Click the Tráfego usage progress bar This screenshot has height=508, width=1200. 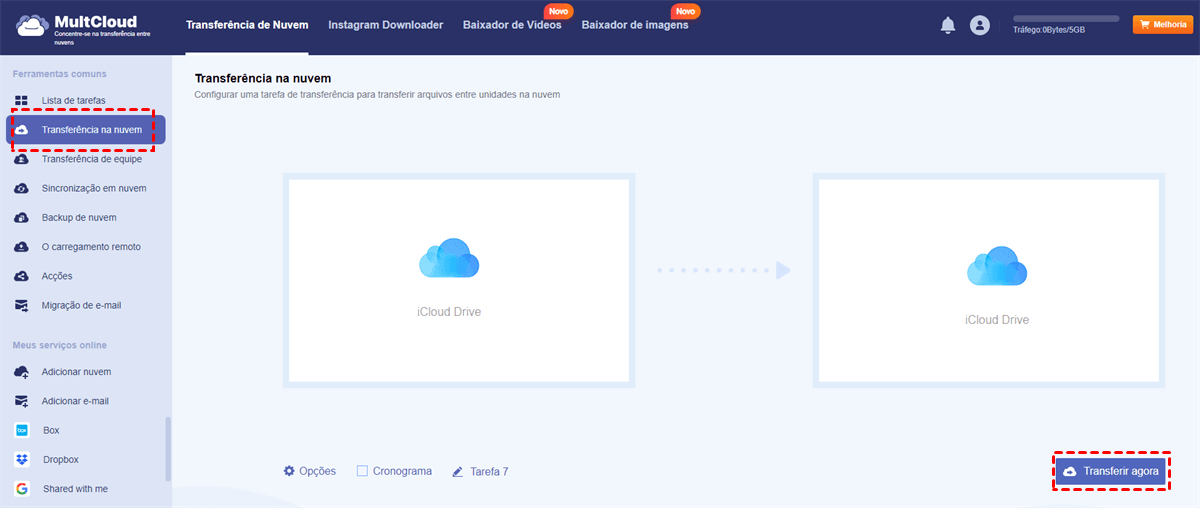pyautogui.click(x=1066, y=19)
